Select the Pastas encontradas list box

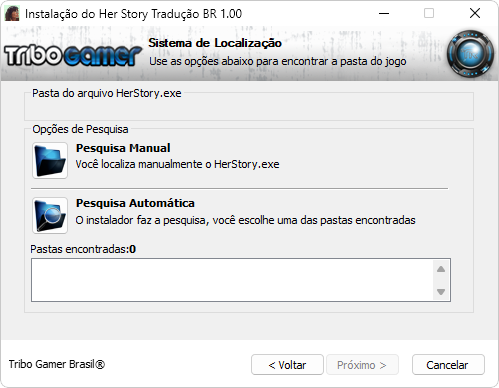click(x=241, y=280)
